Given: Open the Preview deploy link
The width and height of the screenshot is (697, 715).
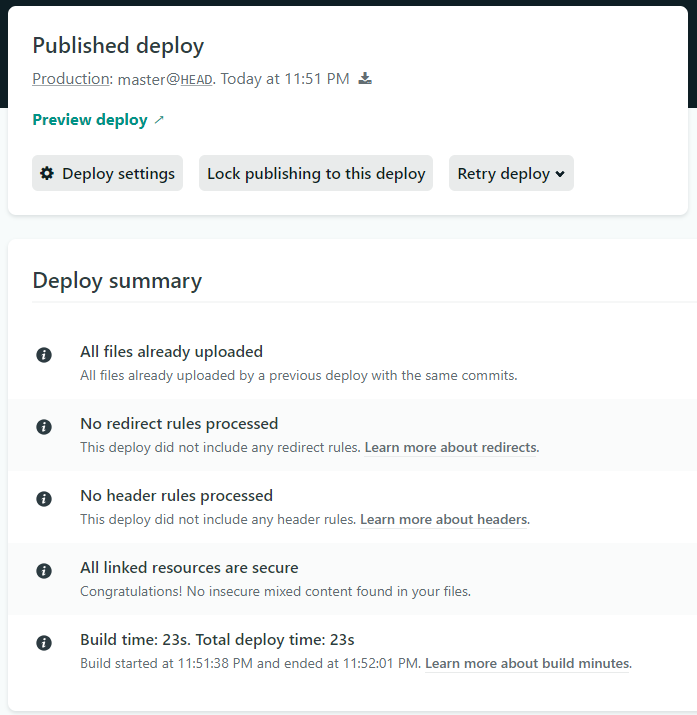Looking at the screenshot, I should (x=90, y=120).
